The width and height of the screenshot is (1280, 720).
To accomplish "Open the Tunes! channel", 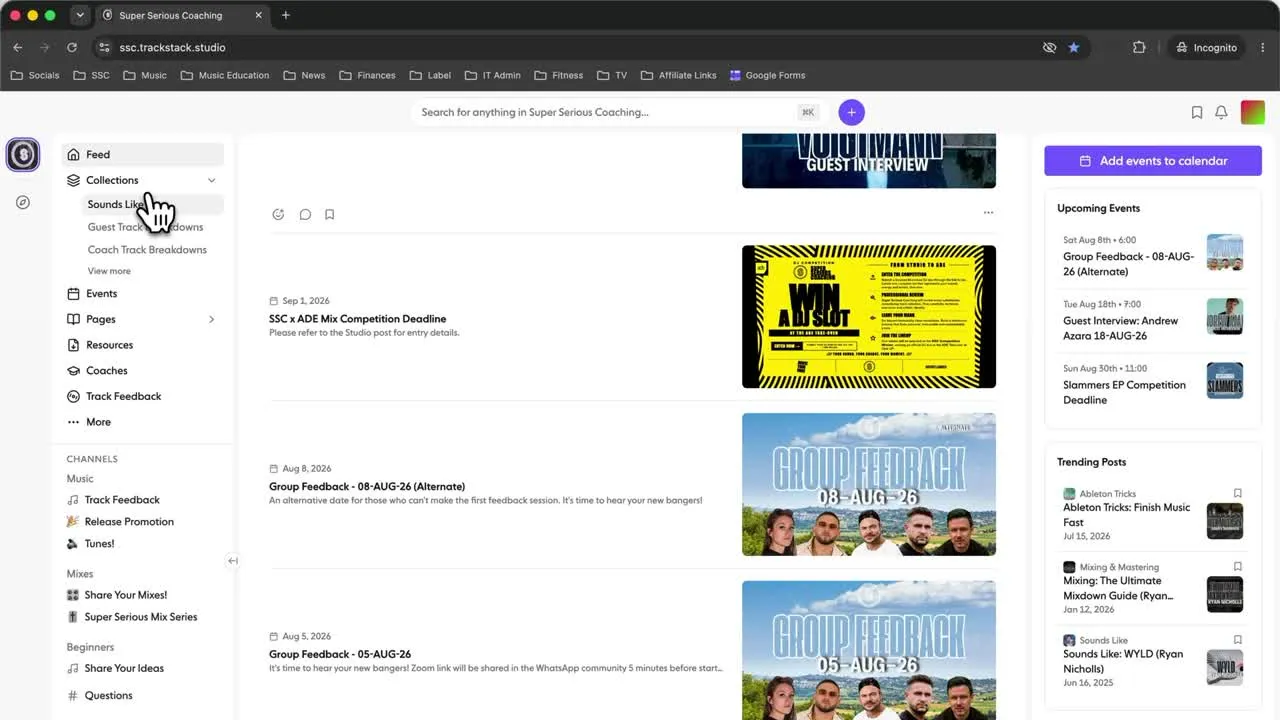I will 90,544.
